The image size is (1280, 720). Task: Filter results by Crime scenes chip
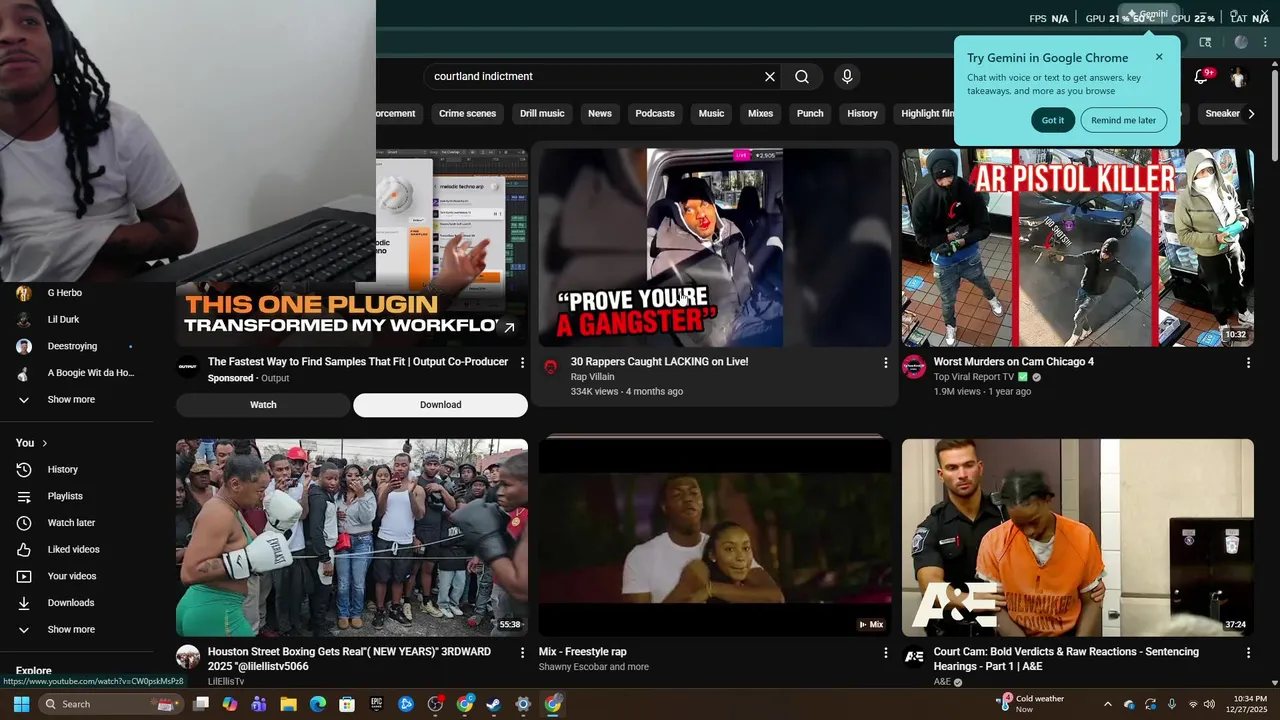tap(467, 114)
